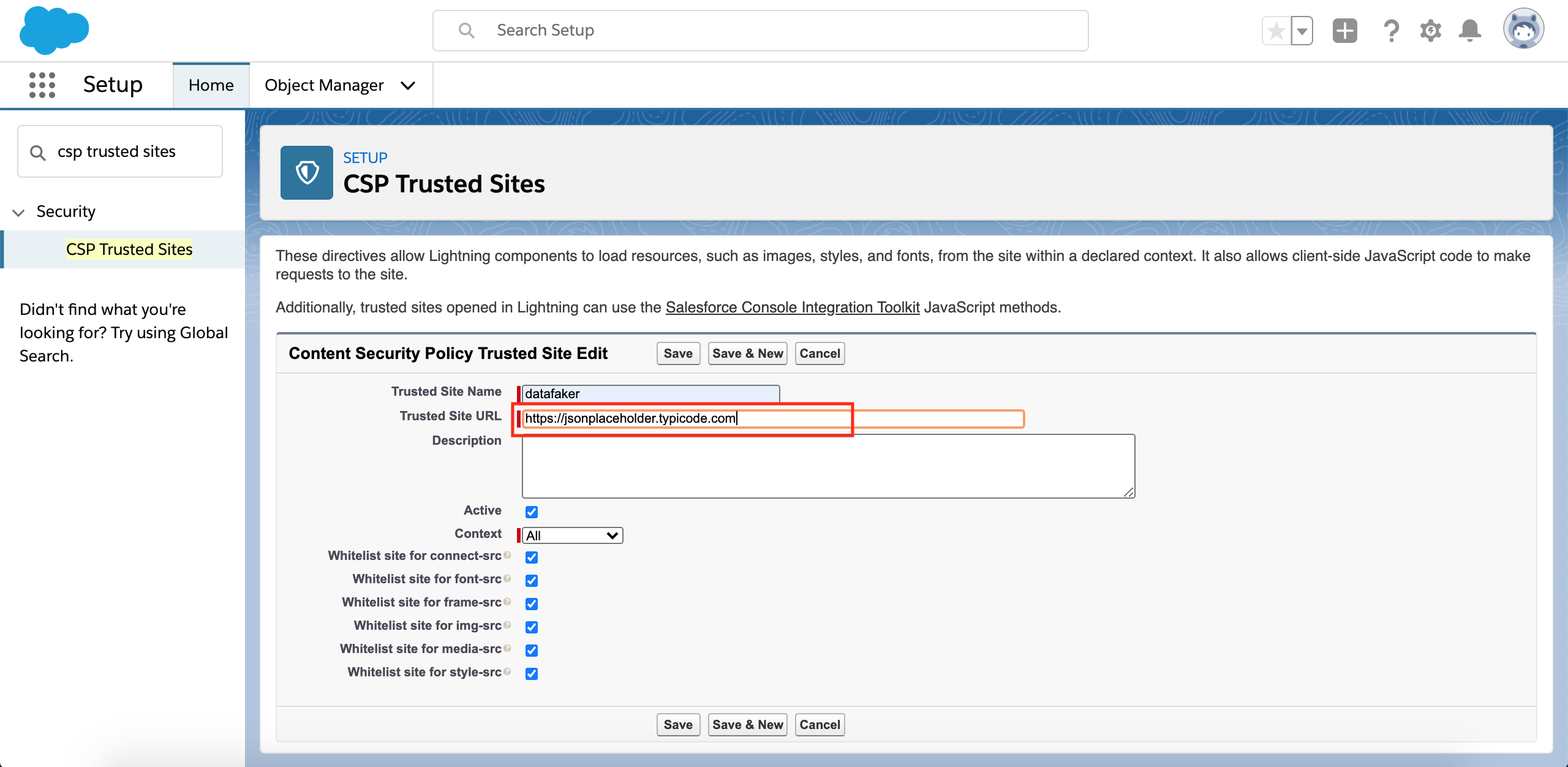Open the notifications bell

point(1469,31)
